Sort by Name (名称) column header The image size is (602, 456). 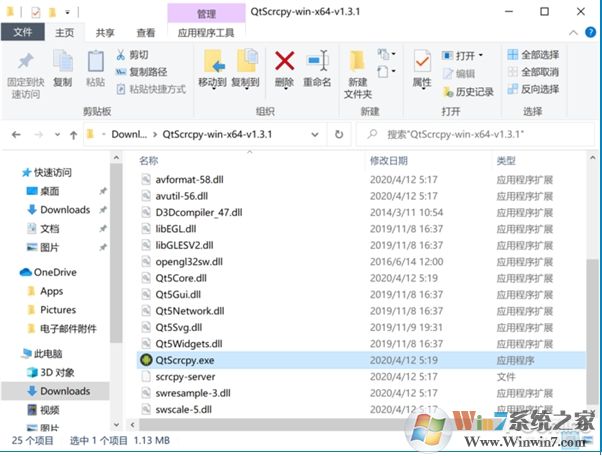coord(149,160)
